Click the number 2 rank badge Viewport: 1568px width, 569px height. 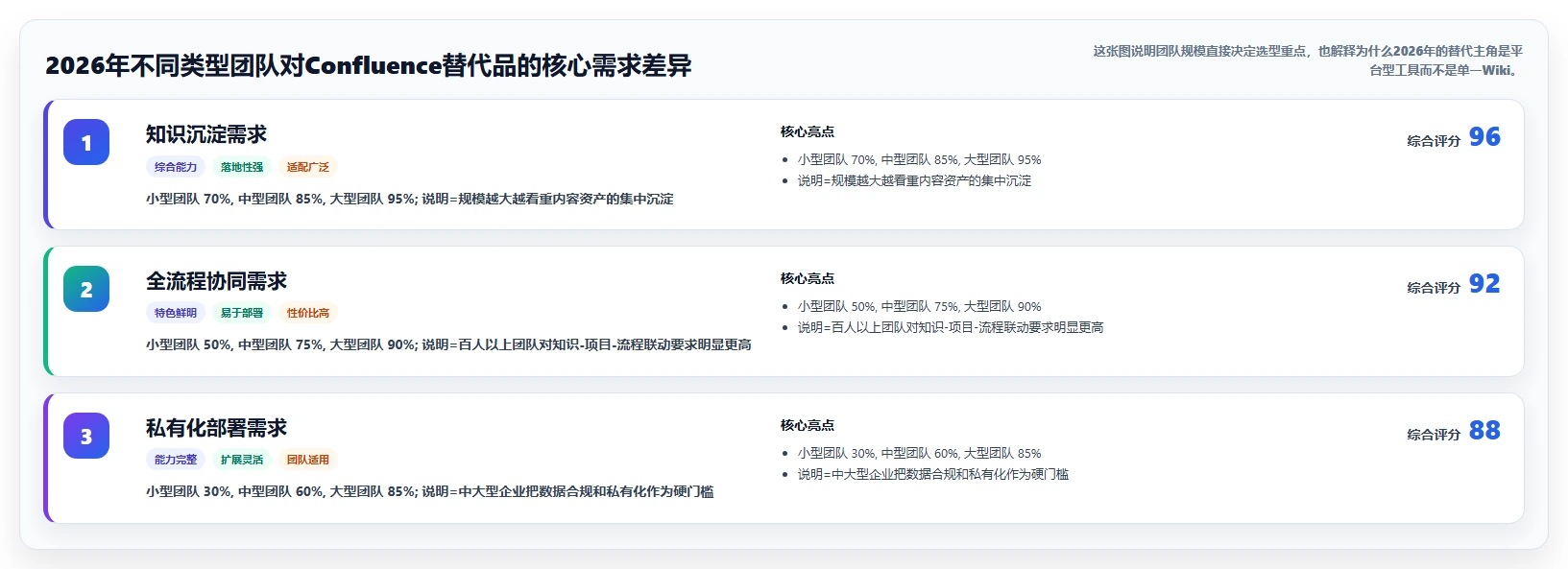coord(86,289)
